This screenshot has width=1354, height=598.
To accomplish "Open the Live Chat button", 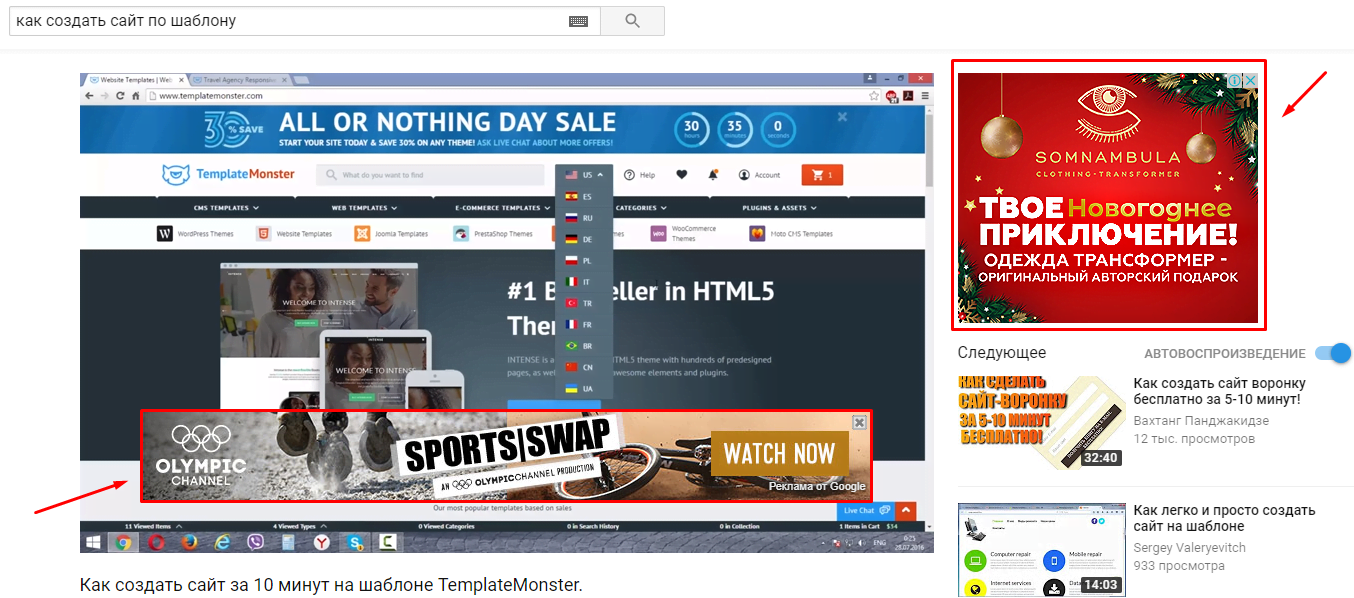I will coord(866,511).
